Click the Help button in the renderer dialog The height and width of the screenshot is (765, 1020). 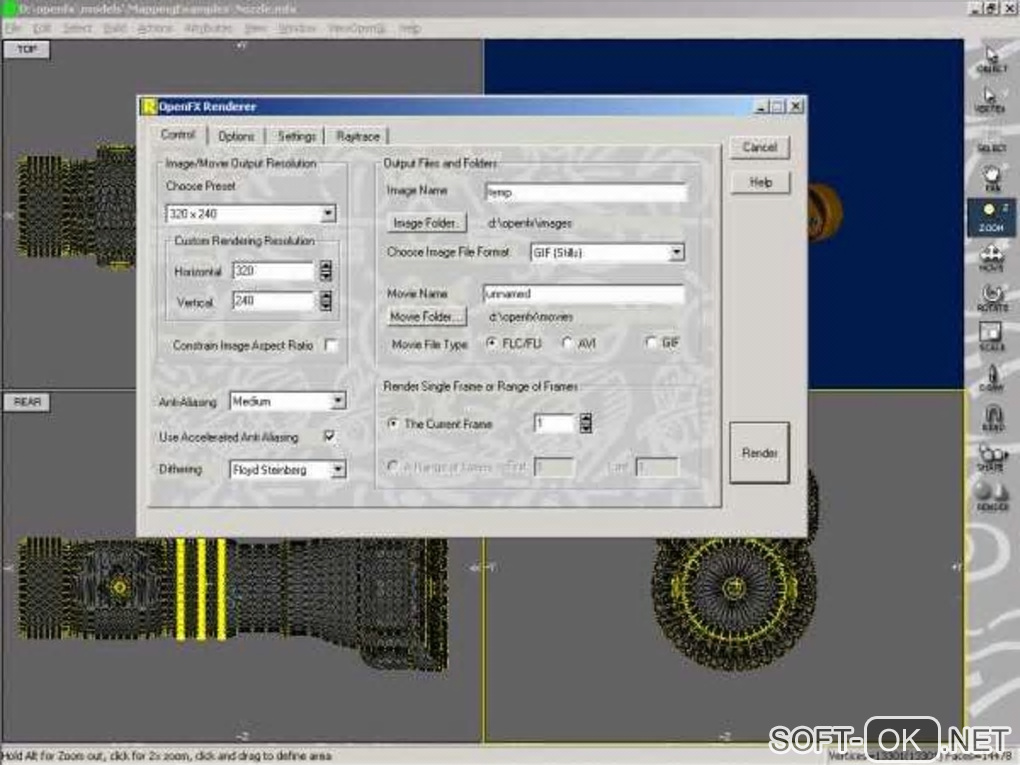pos(760,182)
